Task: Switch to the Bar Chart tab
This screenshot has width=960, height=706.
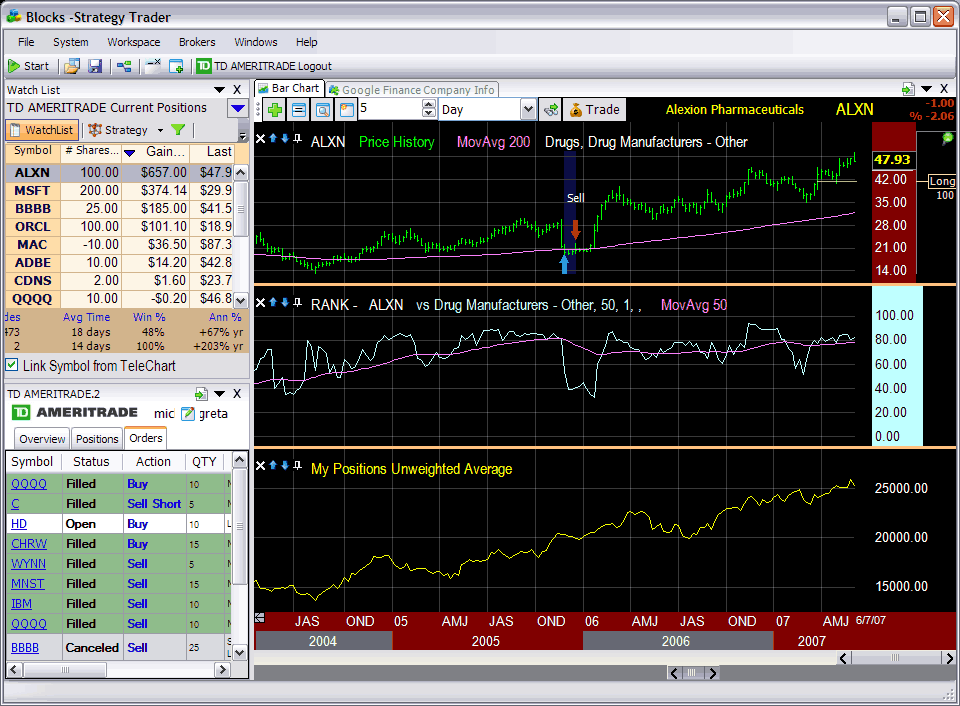Action: pos(289,88)
